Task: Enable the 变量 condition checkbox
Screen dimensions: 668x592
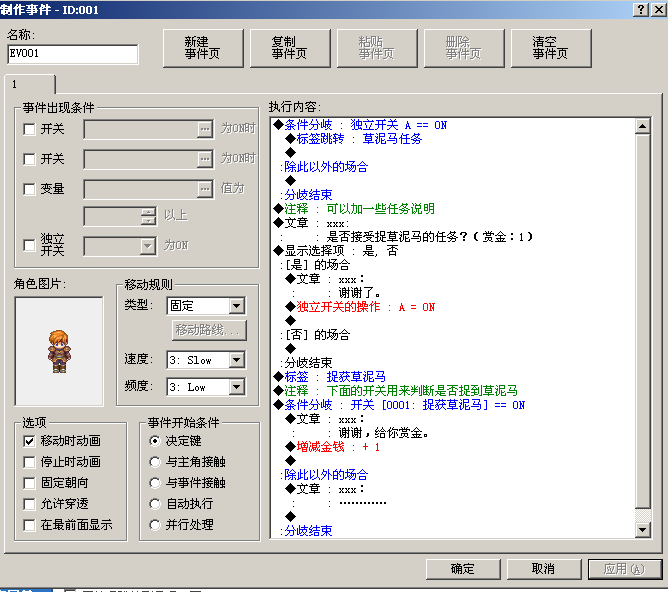Action: click(29, 189)
